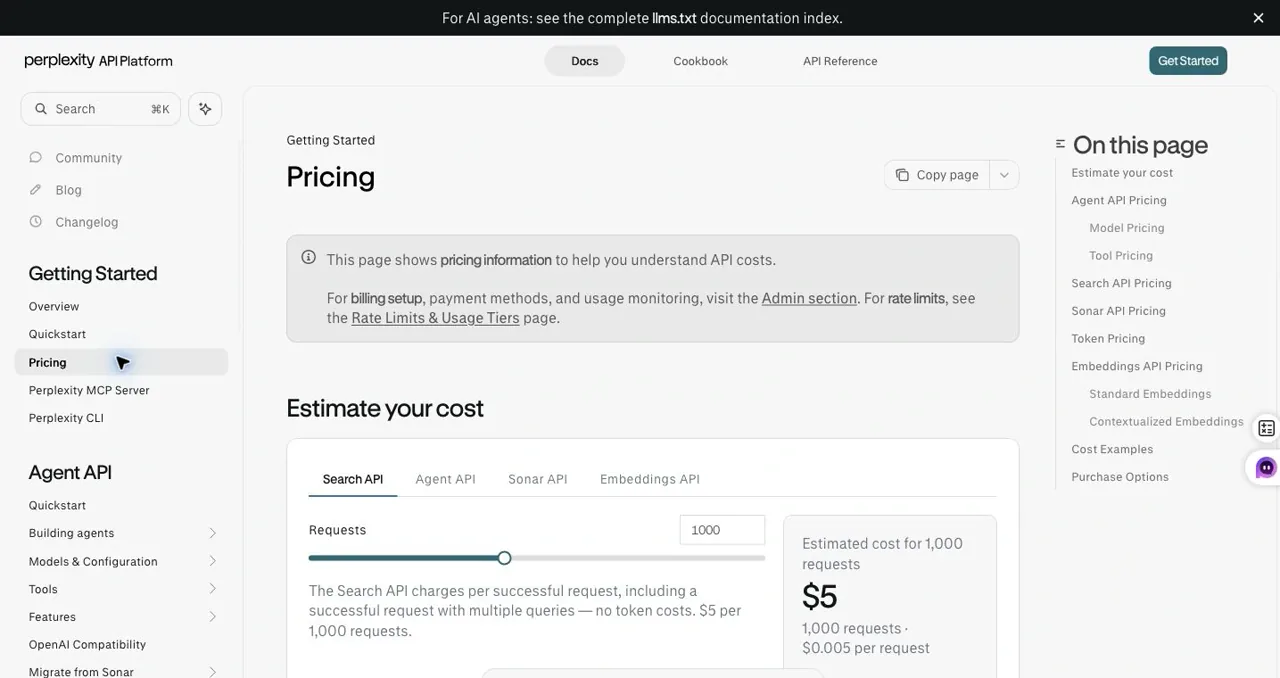
Task: Click the Requests number input field
Action: coord(722,530)
